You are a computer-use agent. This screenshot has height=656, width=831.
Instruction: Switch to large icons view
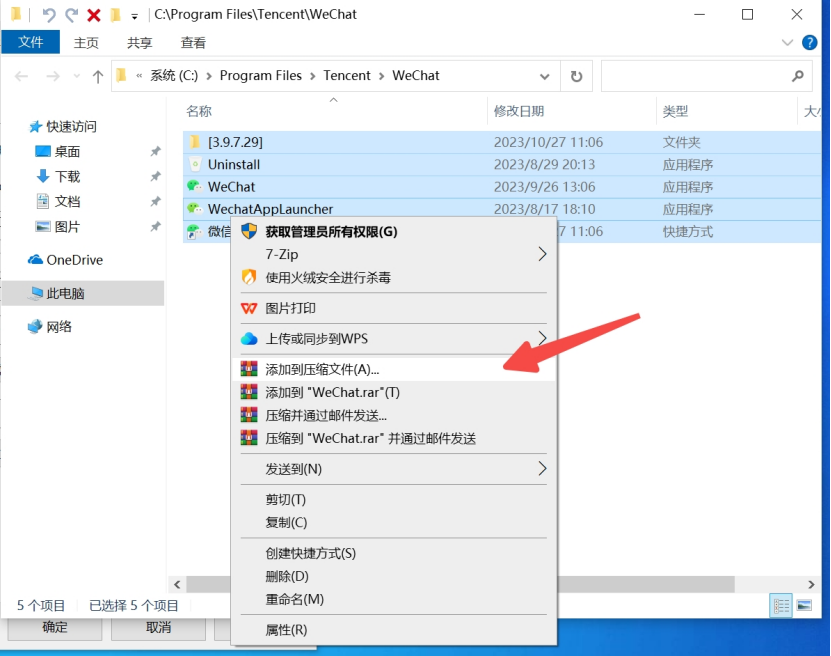[804, 605]
